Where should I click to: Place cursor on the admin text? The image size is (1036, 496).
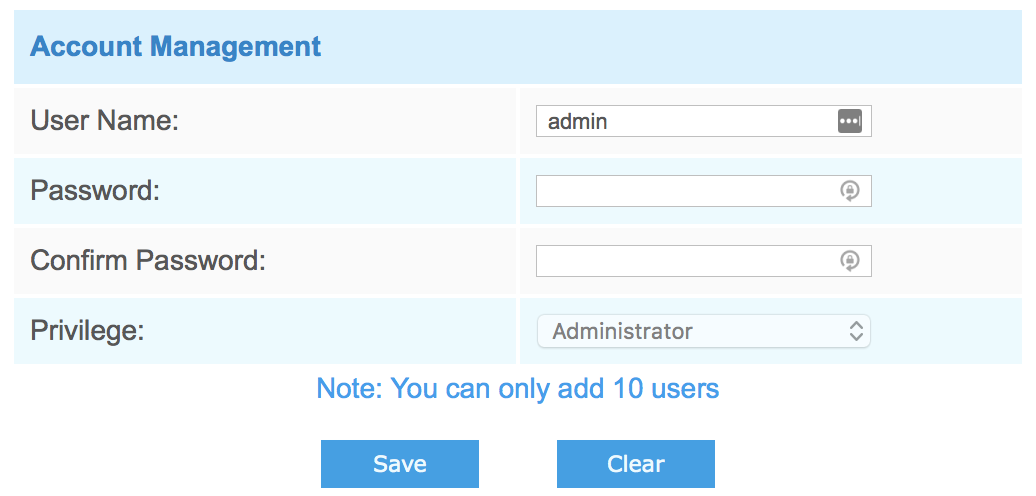578,122
